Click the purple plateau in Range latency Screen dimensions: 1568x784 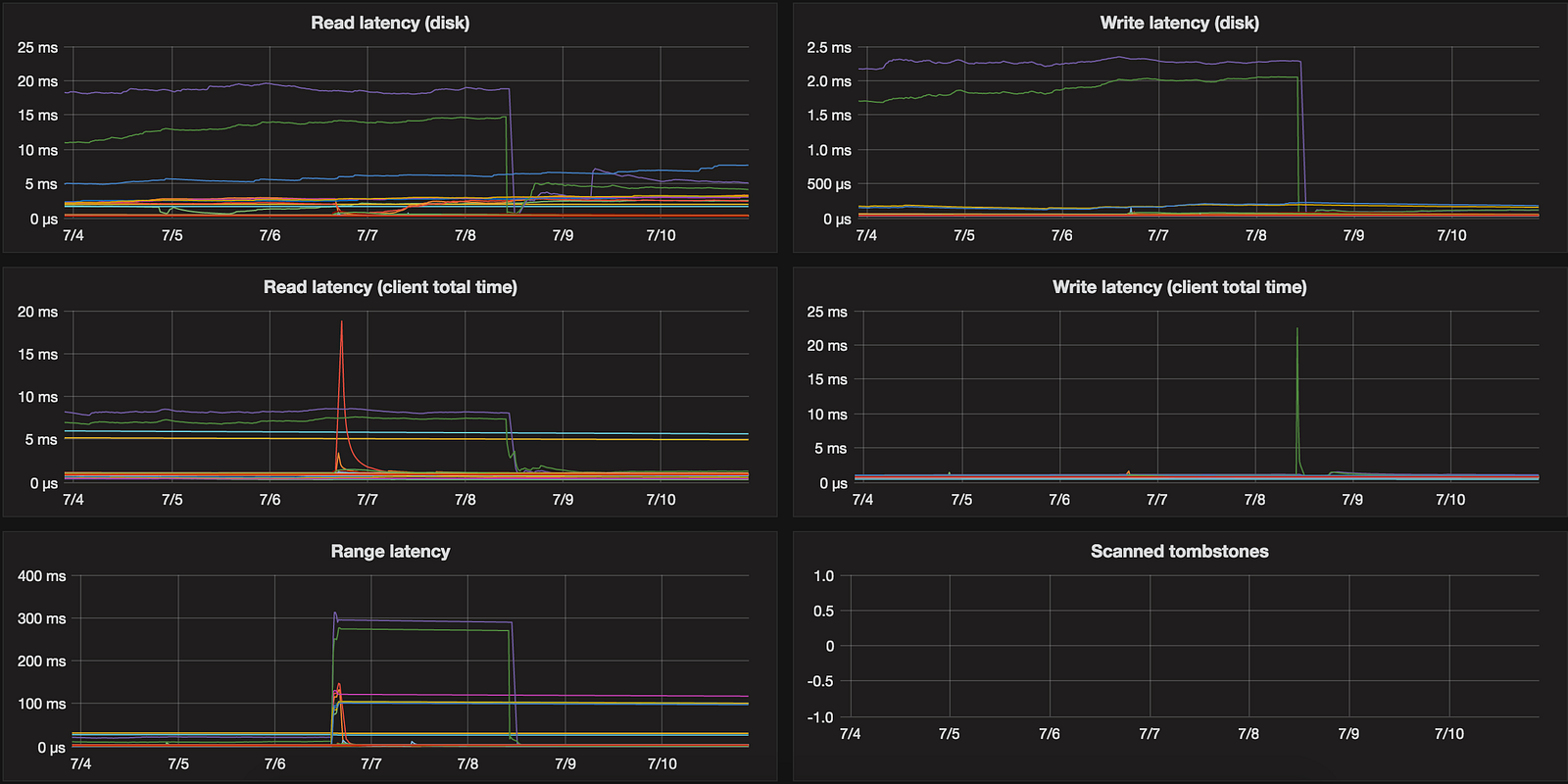(421, 620)
